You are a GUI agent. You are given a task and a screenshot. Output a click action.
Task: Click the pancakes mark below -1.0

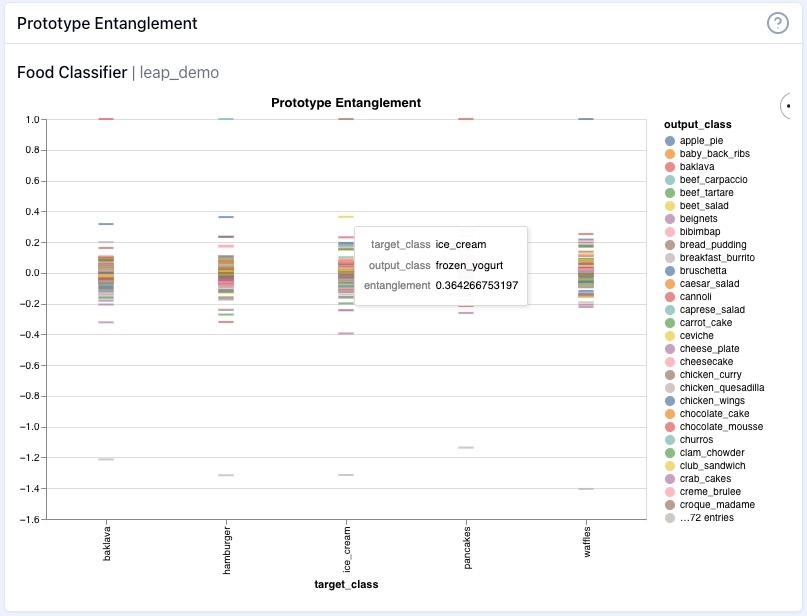click(x=466, y=447)
